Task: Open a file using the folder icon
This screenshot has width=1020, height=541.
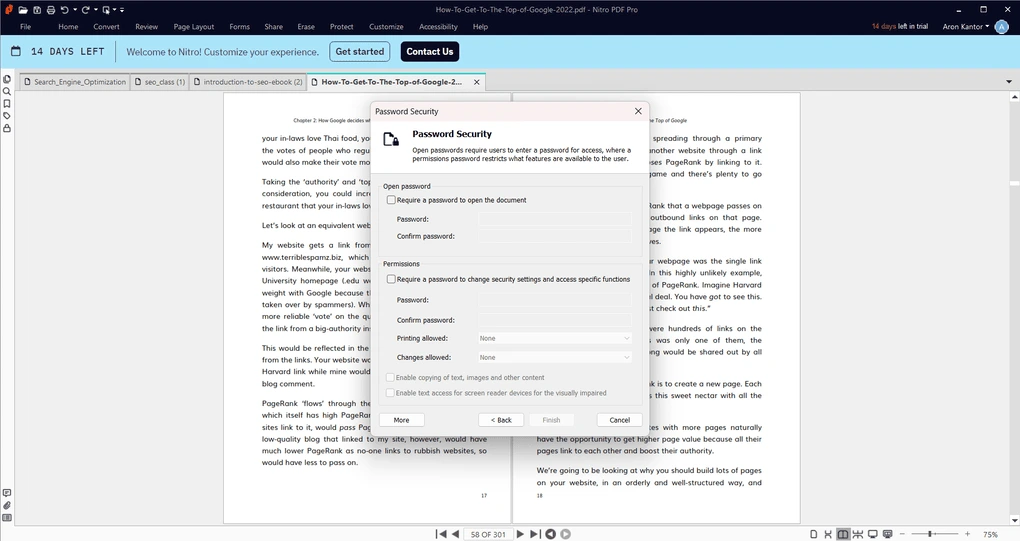Action: click(x=23, y=10)
